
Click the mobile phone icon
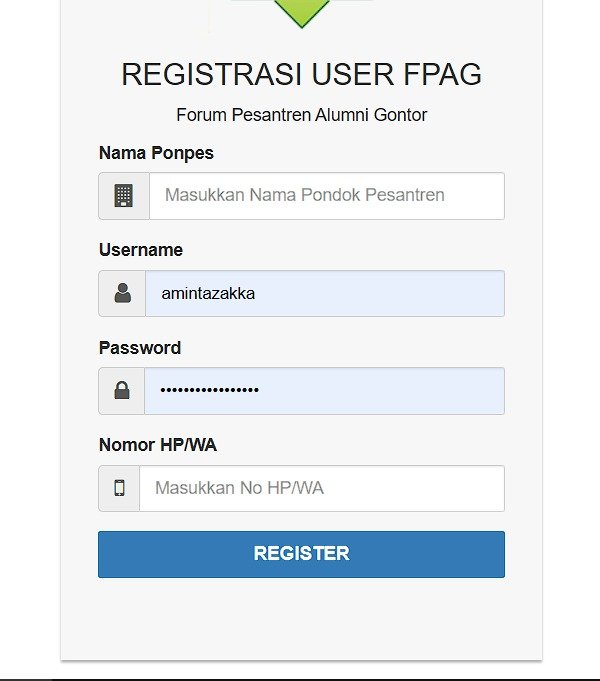[120, 488]
